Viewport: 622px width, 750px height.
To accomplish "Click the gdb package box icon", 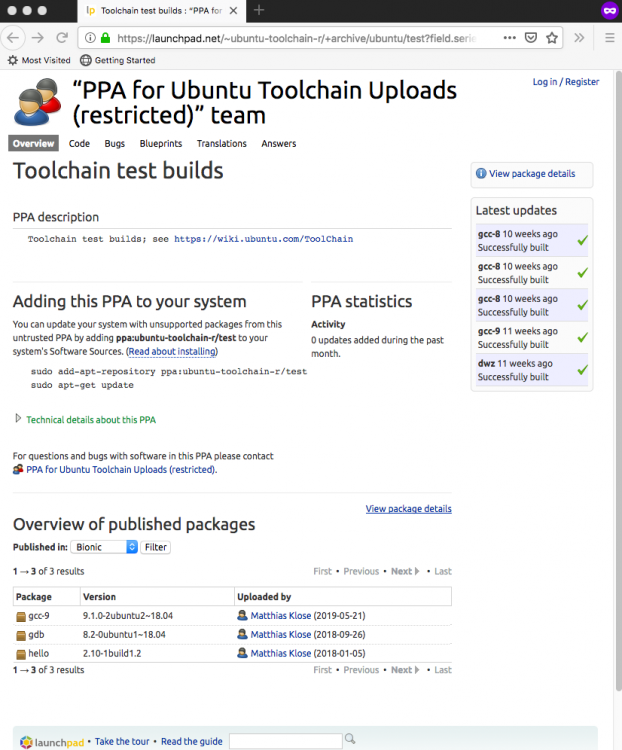I will (x=21, y=635).
